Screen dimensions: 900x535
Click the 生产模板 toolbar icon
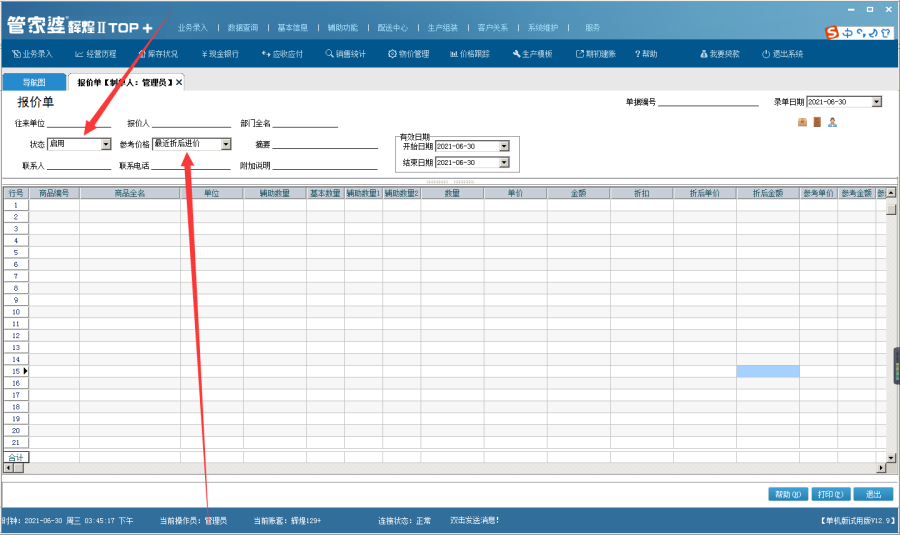[532, 53]
